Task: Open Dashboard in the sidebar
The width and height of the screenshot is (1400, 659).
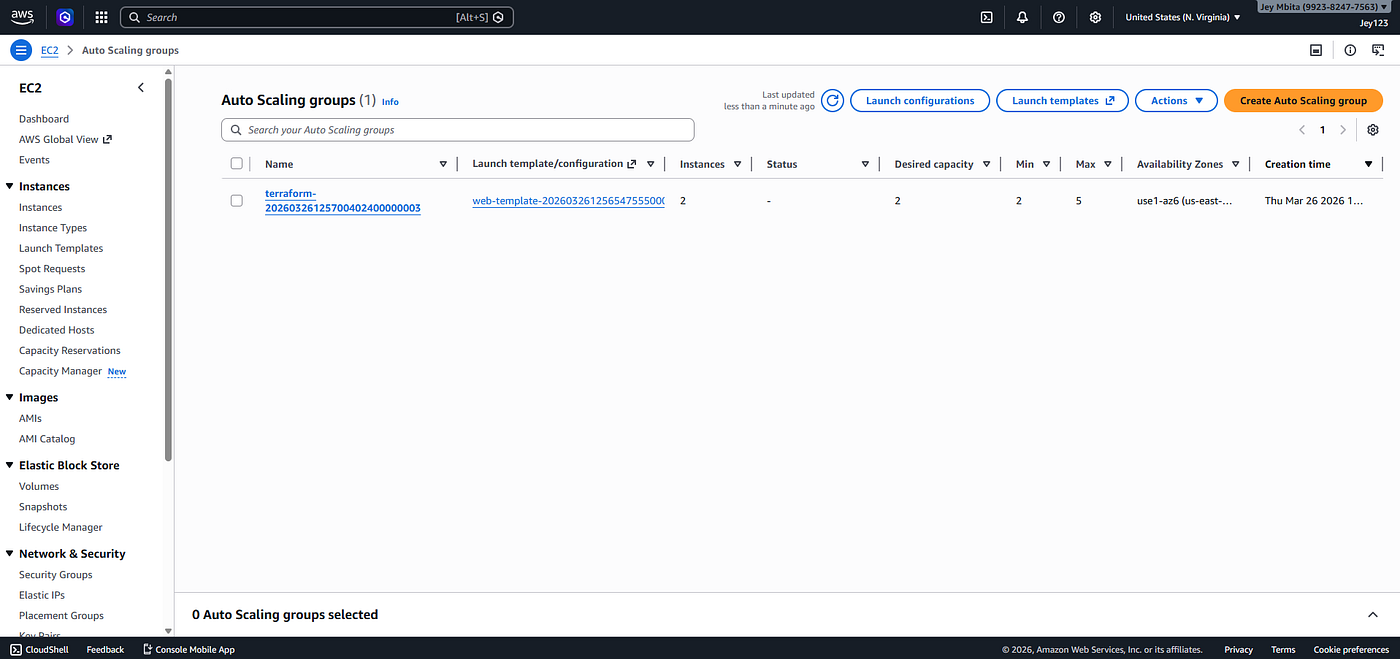Action: point(44,119)
